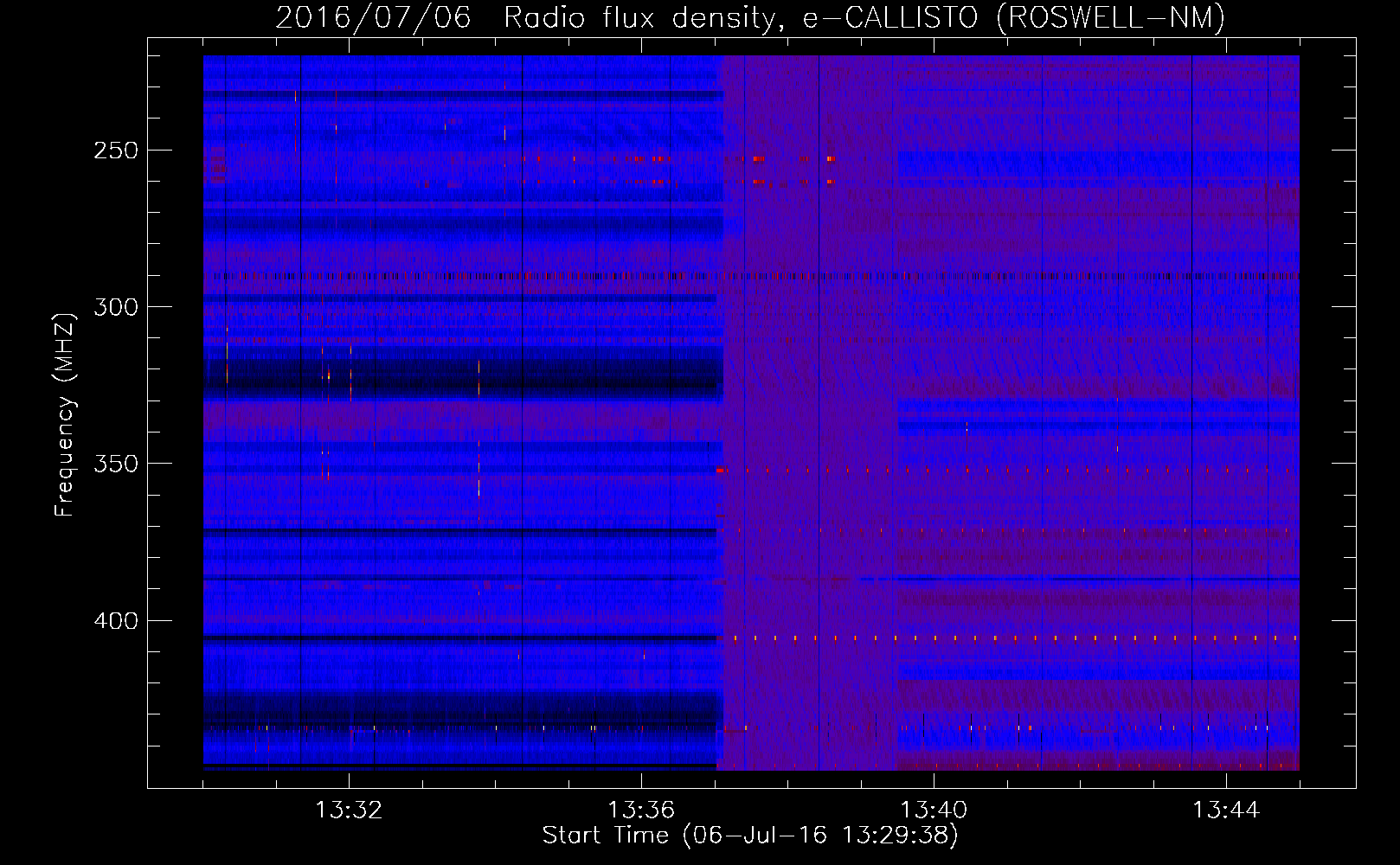Viewport: 1400px width, 865px height.
Task: Click the 'Frequency (MHZ)' axis label
Action: tap(65, 415)
